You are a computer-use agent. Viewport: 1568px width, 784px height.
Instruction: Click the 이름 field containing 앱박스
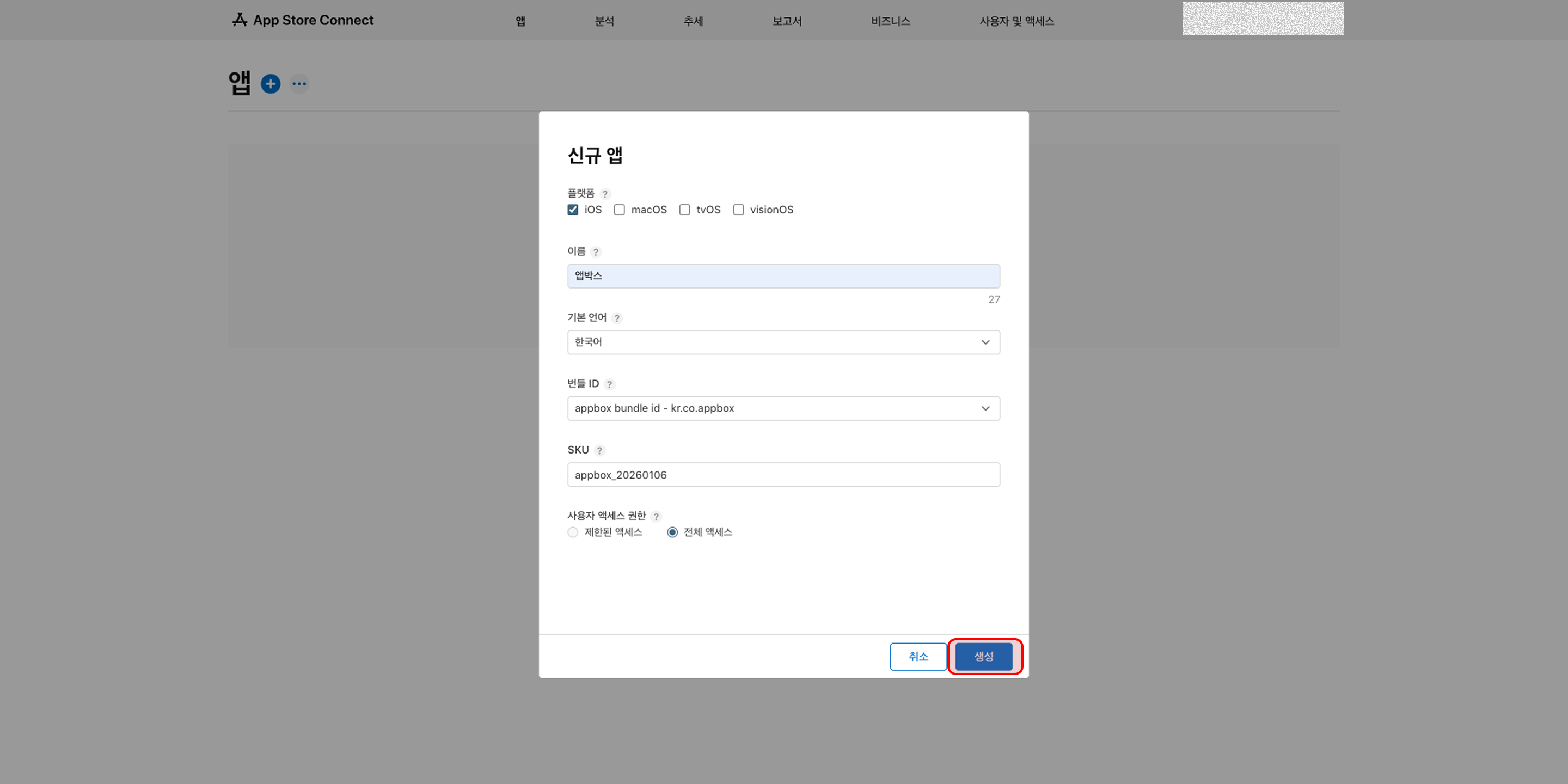pyautogui.click(x=783, y=277)
